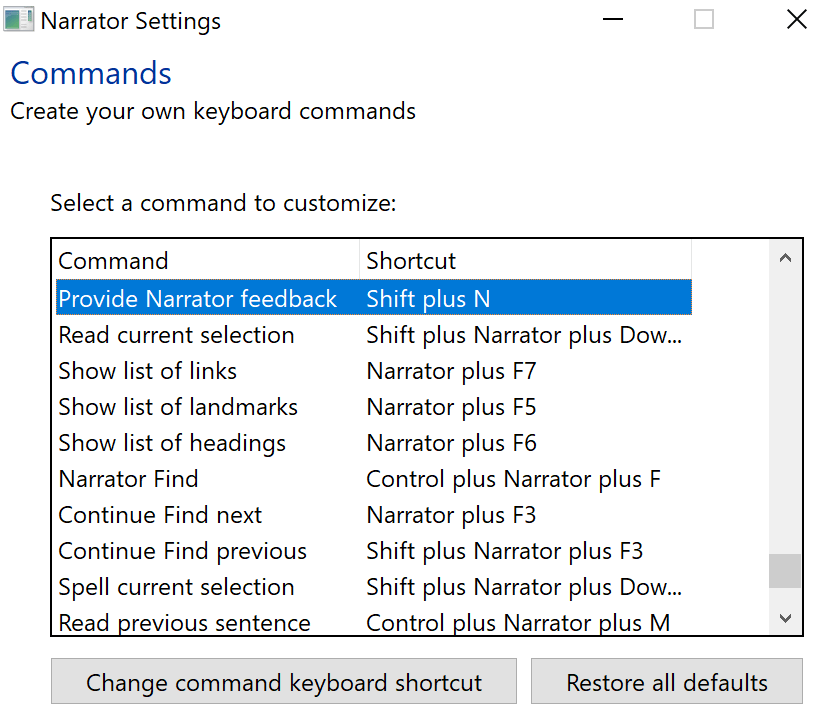The image size is (834, 713).
Task: Click the vertical scrollbar thumb
Action: (785, 571)
